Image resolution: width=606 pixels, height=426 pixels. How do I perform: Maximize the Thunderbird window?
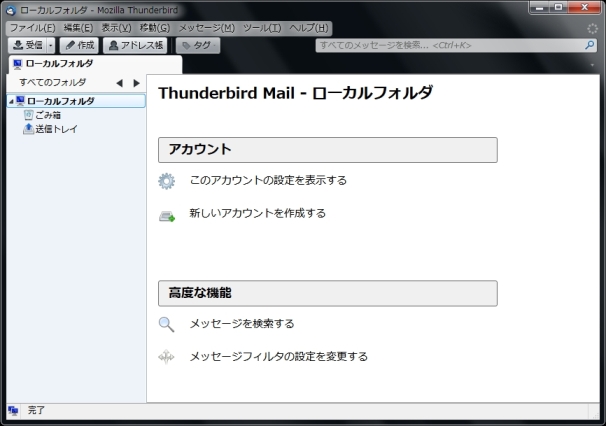coord(559,7)
